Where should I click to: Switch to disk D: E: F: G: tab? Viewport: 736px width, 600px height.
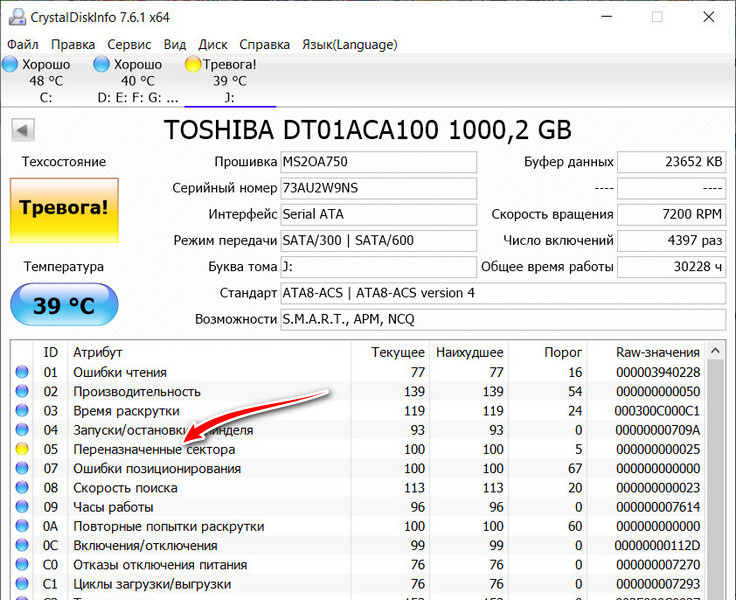(x=137, y=80)
